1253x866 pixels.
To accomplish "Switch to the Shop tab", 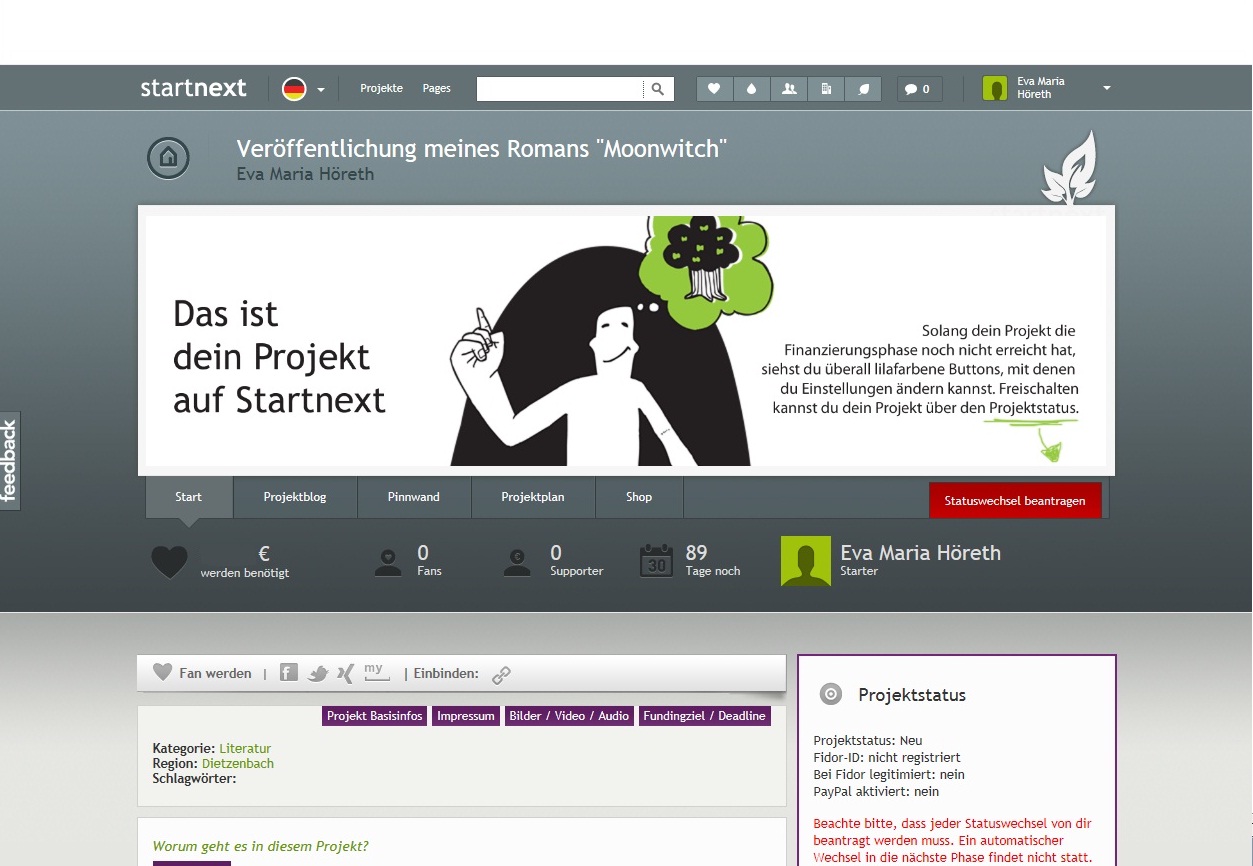I will (639, 497).
